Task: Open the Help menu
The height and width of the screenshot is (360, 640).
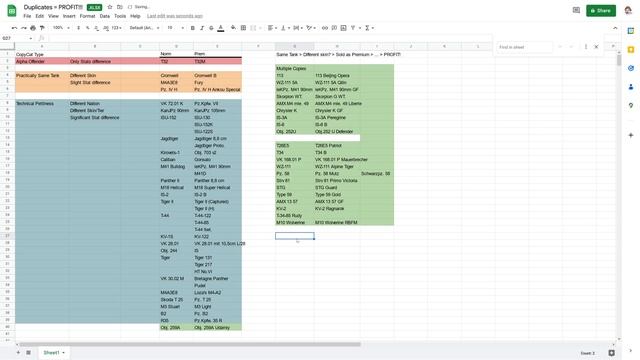Action: (x=135, y=16)
